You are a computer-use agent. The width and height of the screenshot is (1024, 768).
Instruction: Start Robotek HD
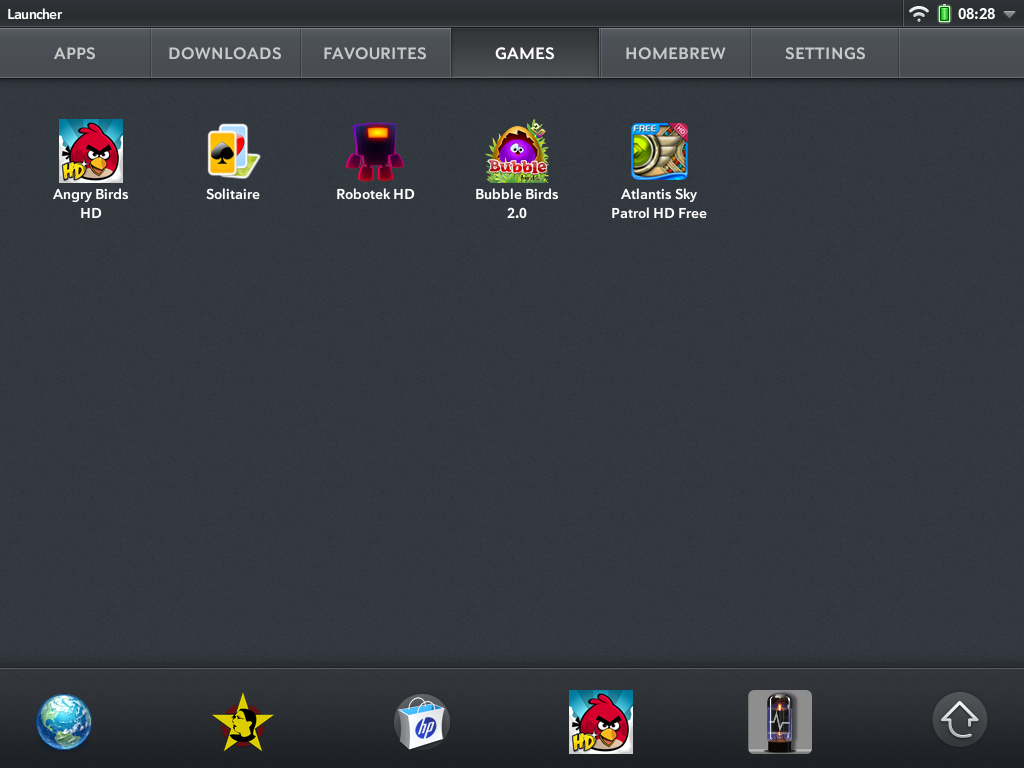[x=375, y=152]
